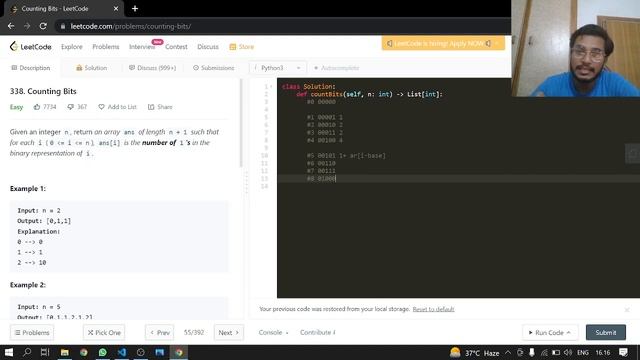Dismiss the restored code notice with X
This screenshot has width=640, height=360.
click(x=627, y=310)
